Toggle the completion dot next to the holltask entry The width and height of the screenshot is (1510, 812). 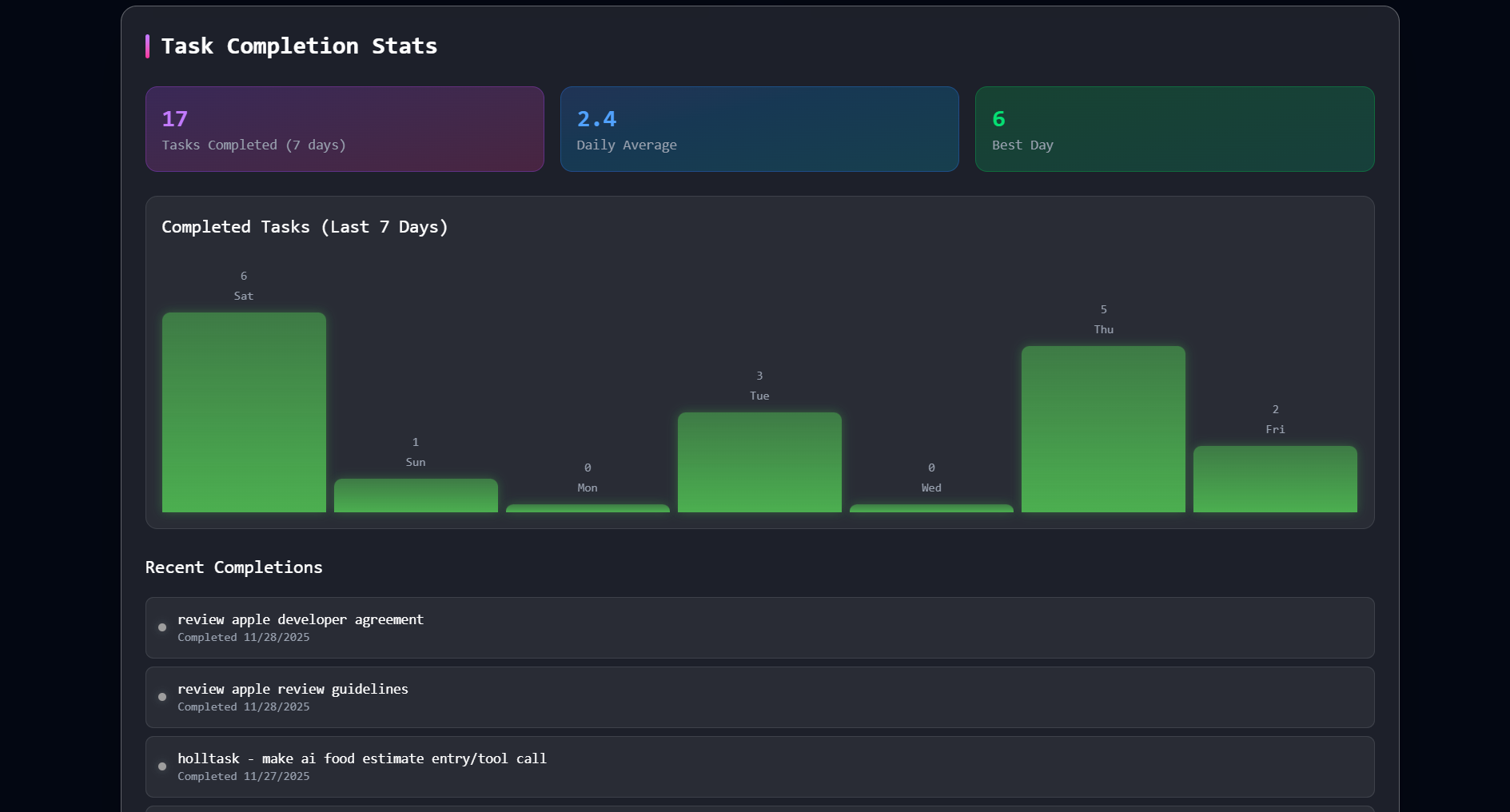pyautogui.click(x=163, y=766)
